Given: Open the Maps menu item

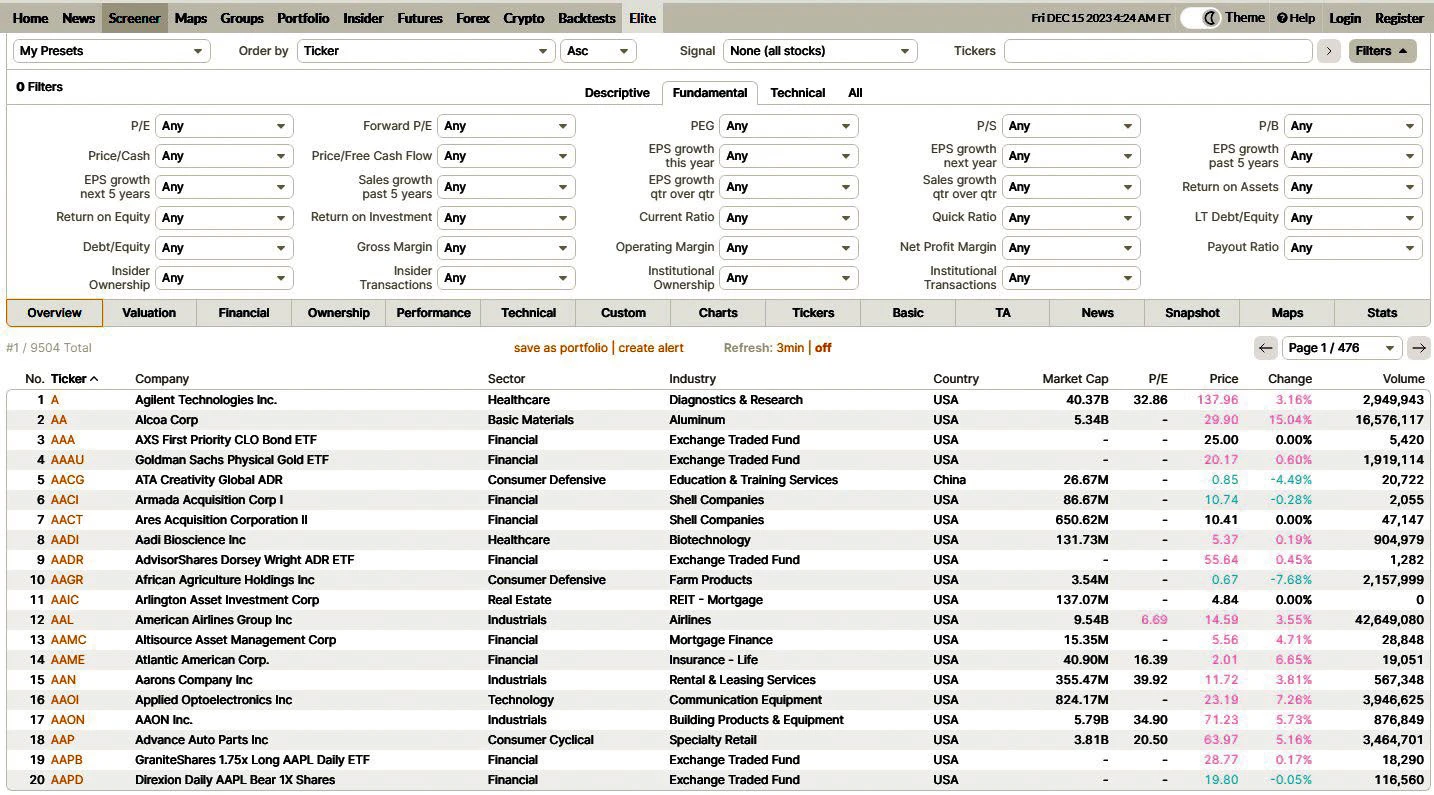Looking at the screenshot, I should (x=190, y=18).
